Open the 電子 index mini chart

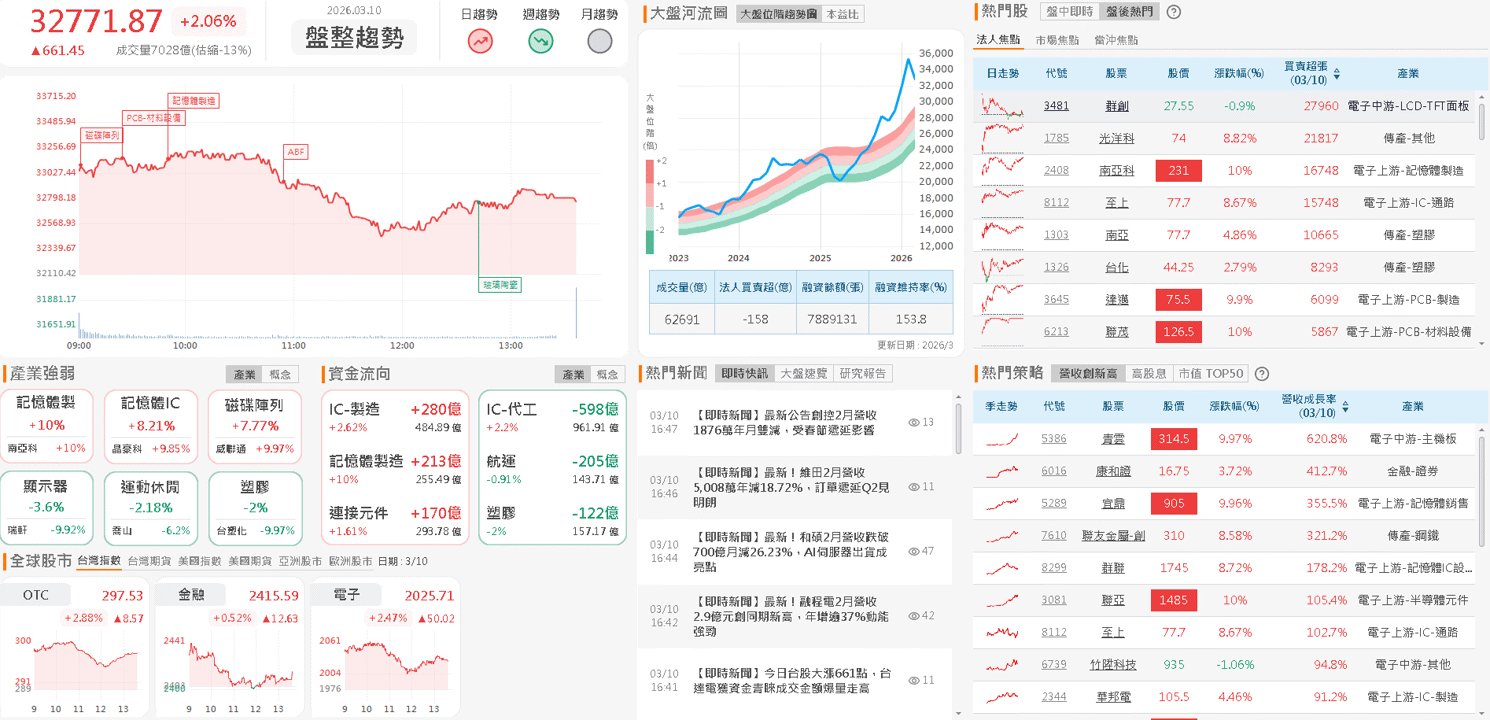tap(385, 647)
